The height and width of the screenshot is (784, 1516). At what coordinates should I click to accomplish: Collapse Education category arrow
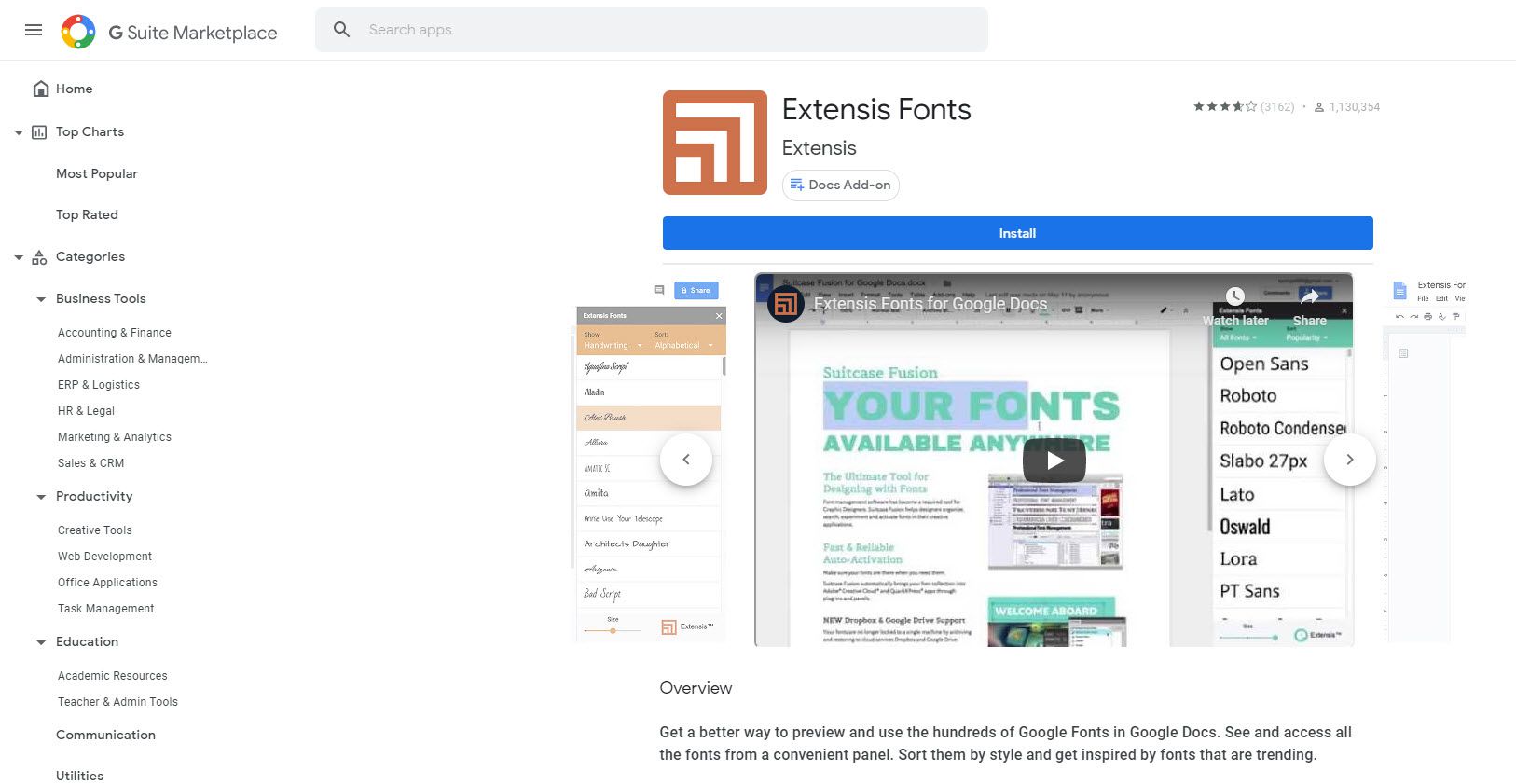(x=41, y=642)
